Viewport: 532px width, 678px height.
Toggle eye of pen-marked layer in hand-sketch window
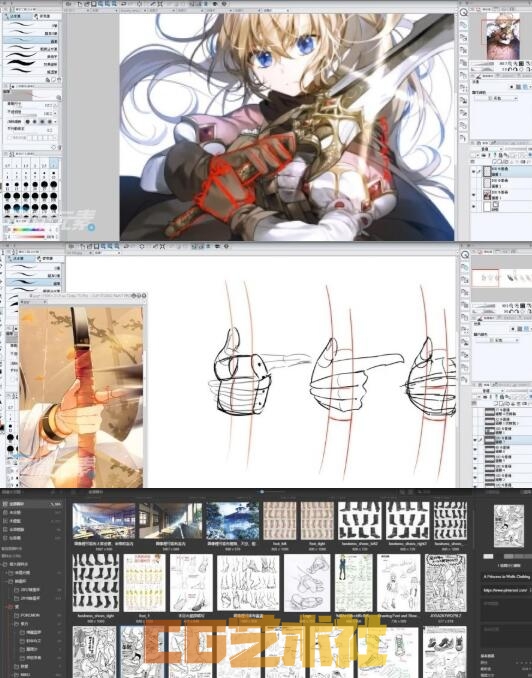tap(476, 440)
